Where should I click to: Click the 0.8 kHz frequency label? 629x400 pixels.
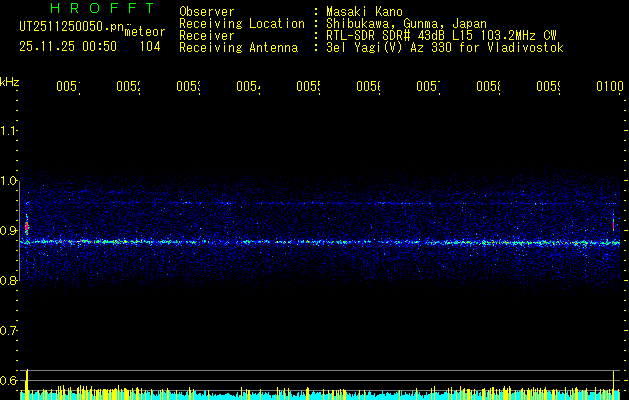tap(8, 280)
